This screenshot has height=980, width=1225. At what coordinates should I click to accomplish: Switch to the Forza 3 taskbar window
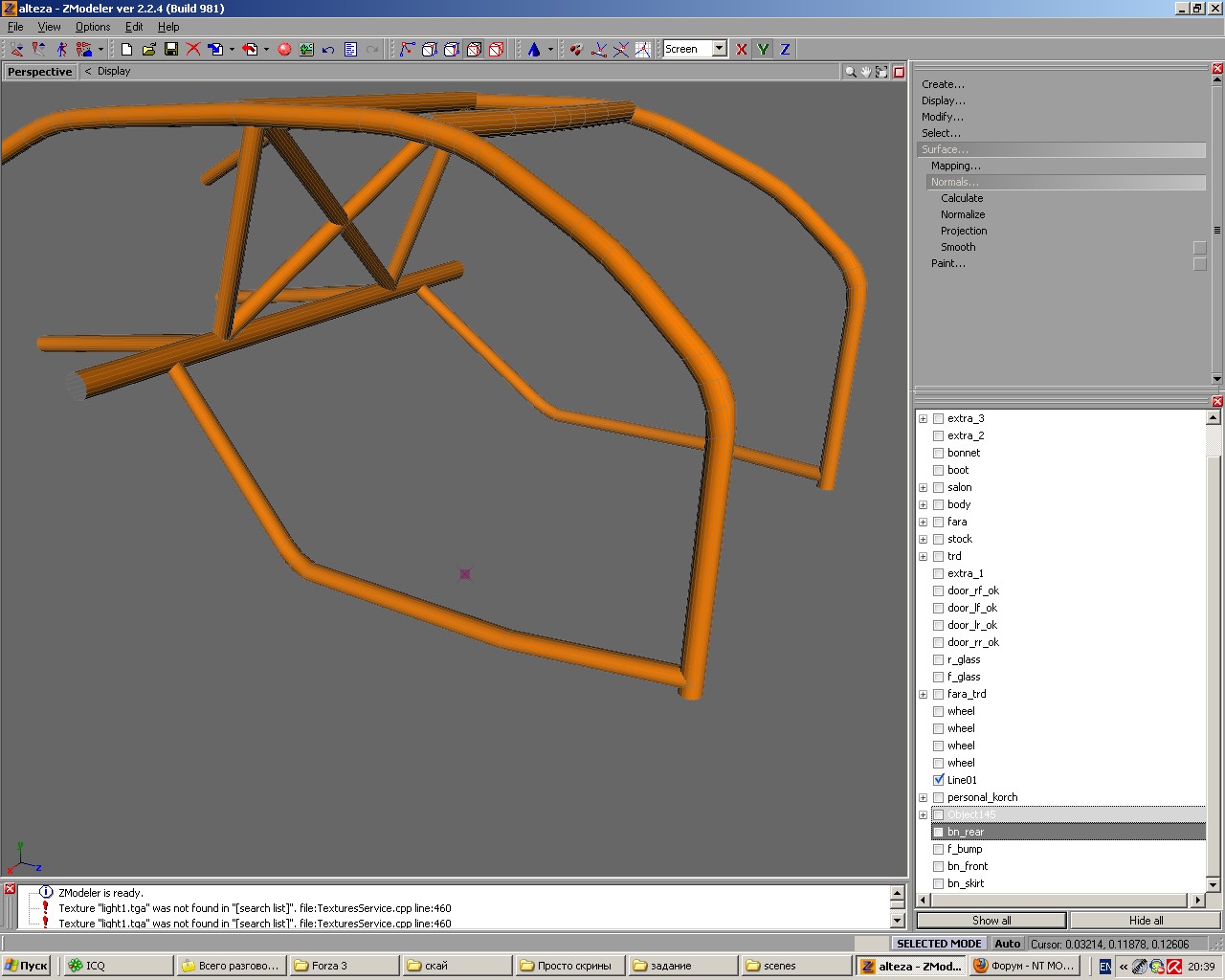[343, 966]
